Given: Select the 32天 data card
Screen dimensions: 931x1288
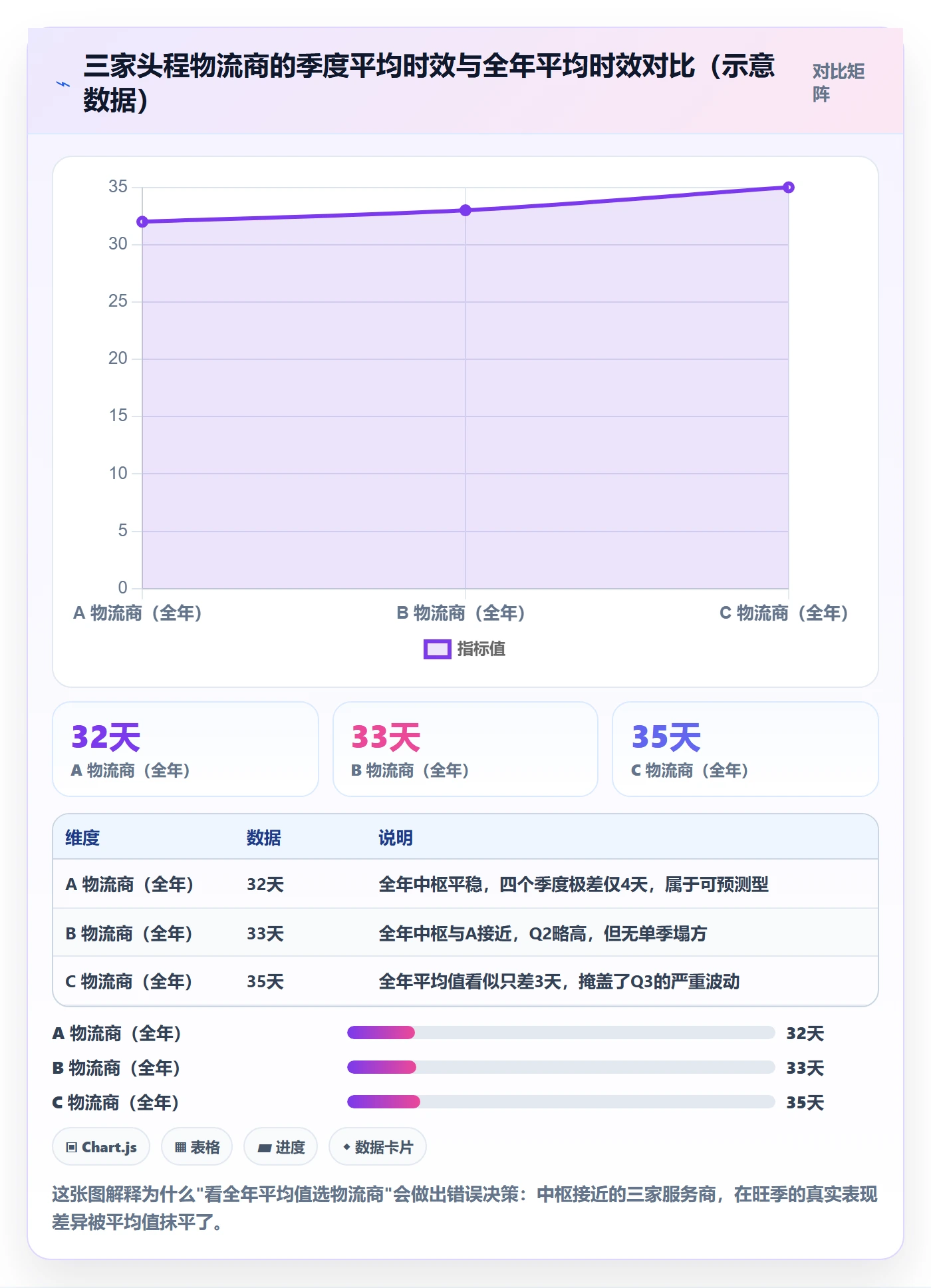Looking at the screenshot, I should [x=186, y=749].
